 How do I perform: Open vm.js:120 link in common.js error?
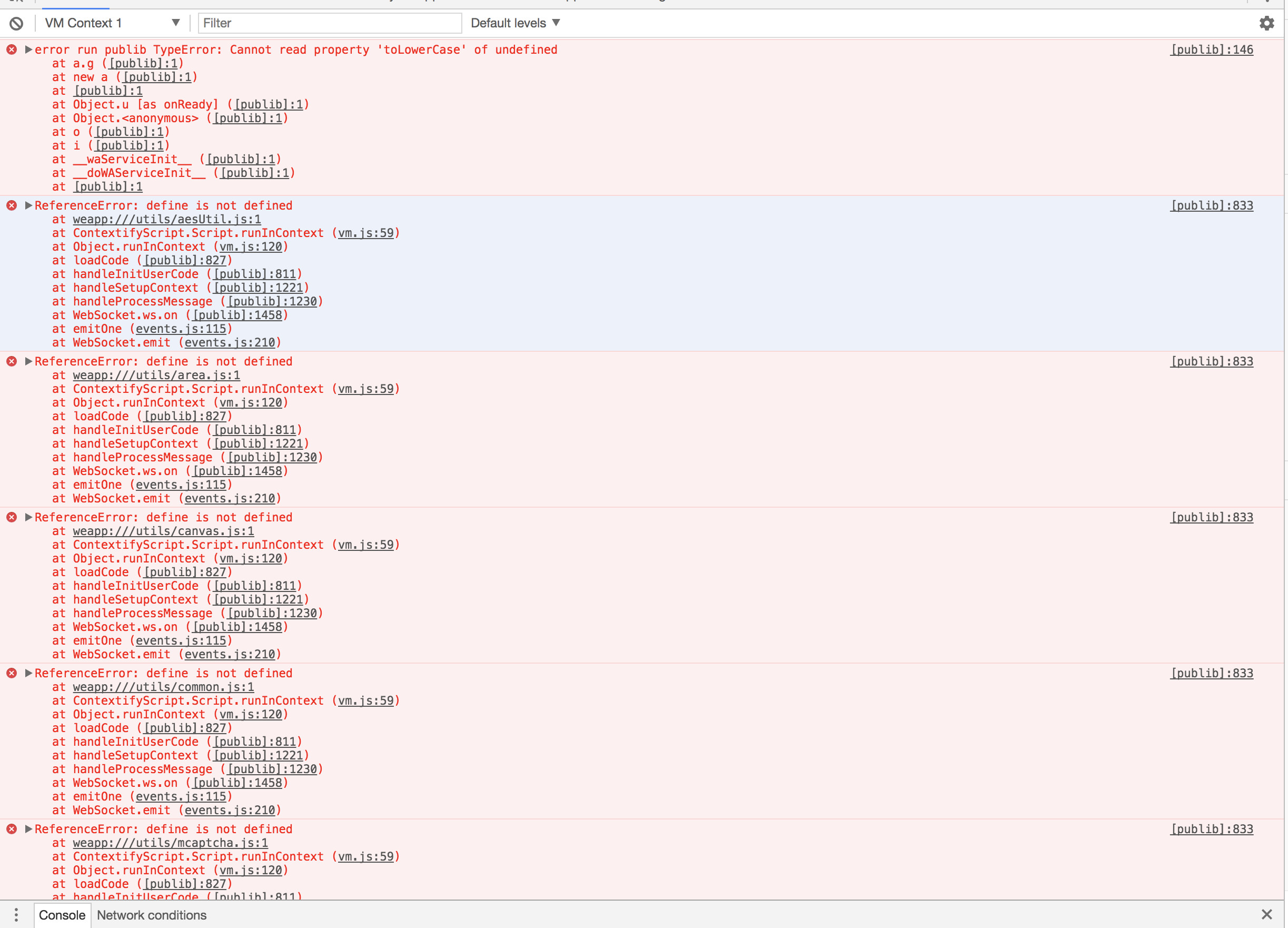(x=251, y=715)
